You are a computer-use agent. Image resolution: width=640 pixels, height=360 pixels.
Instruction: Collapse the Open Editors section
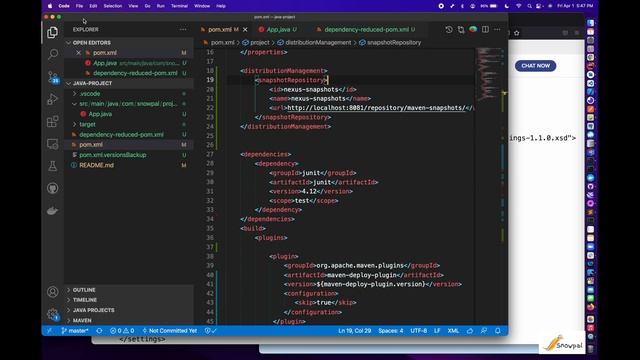pos(129,42)
